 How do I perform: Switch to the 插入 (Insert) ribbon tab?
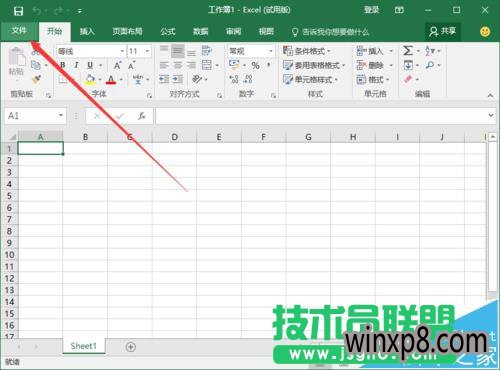[x=87, y=32]
